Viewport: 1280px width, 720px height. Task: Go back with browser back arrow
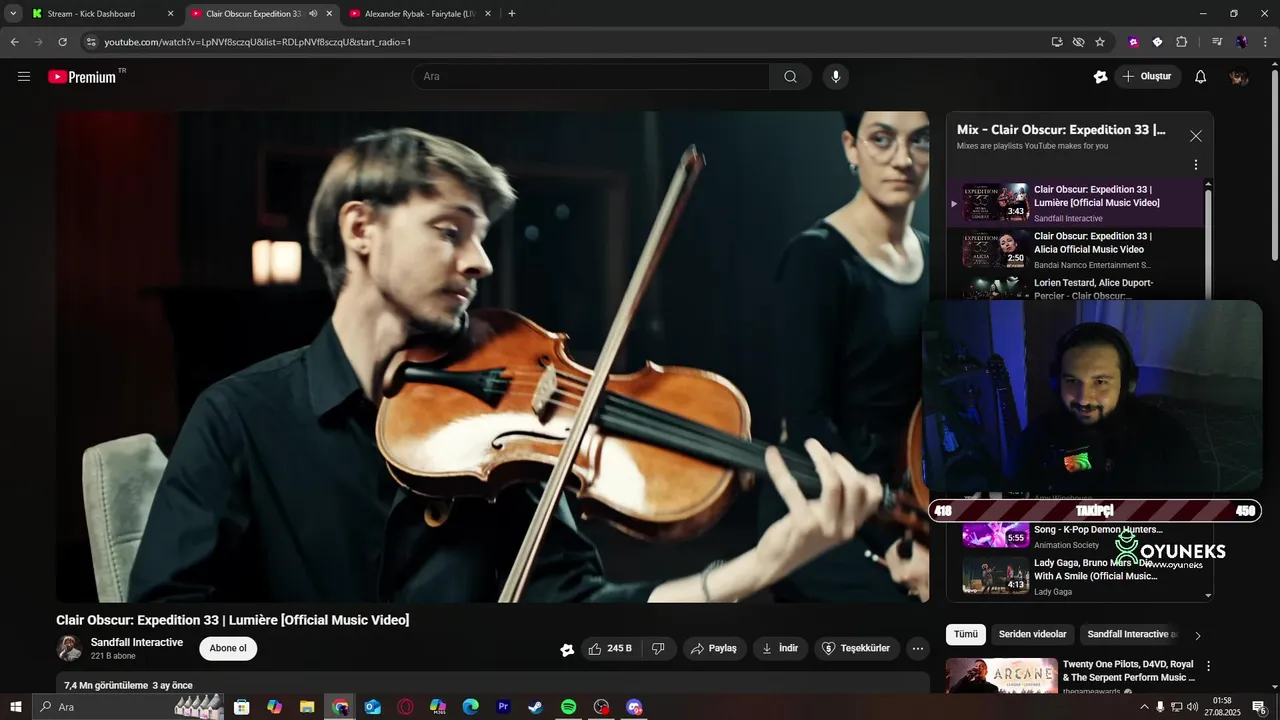click(x=14, y=42)
